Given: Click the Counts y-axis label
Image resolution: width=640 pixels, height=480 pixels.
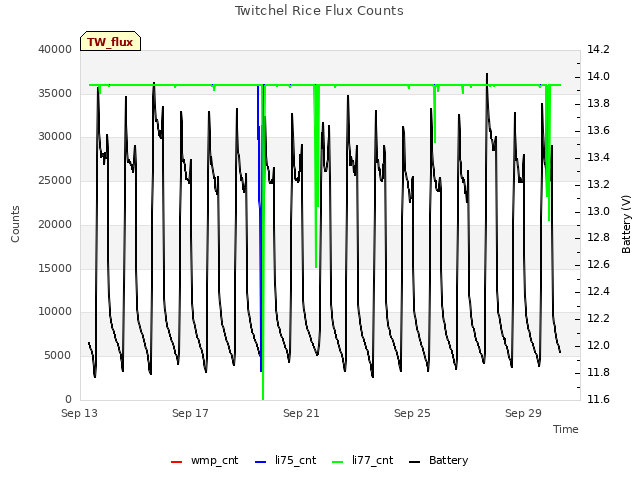Looking at the screenshot, I should tap(15, 224).
